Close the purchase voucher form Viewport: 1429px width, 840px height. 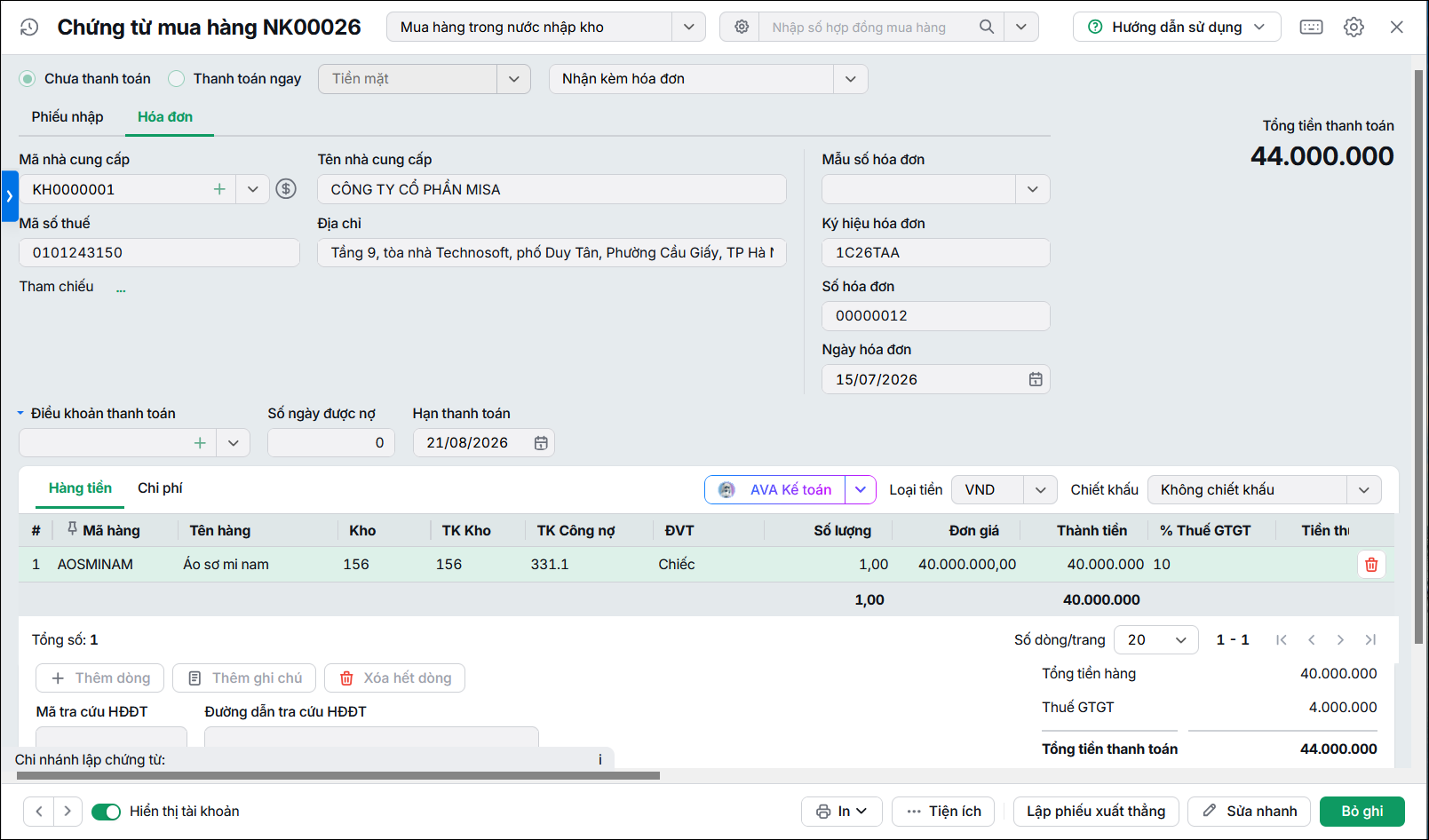pyautogui.click(x=1397, y=28)
